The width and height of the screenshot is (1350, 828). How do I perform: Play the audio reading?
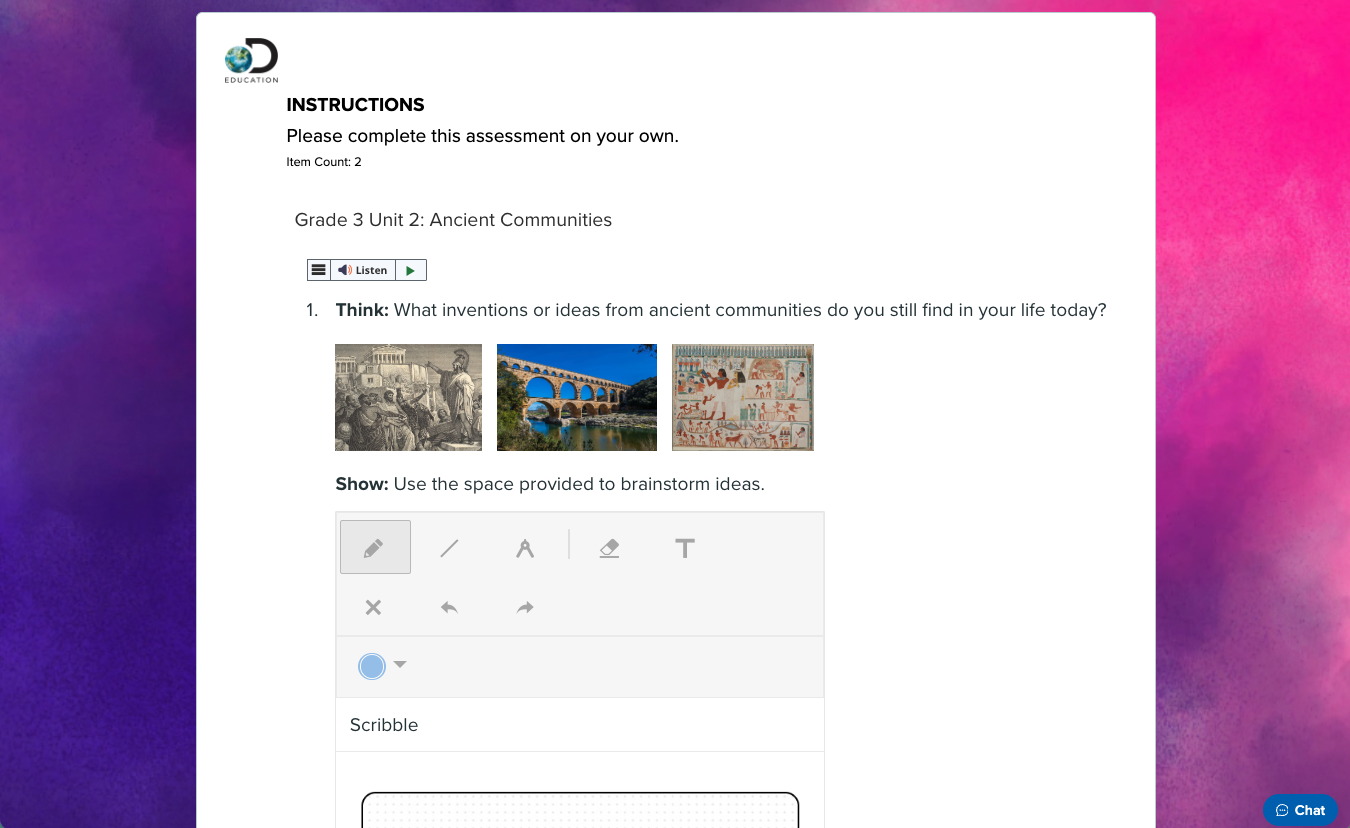coord(411,270)
